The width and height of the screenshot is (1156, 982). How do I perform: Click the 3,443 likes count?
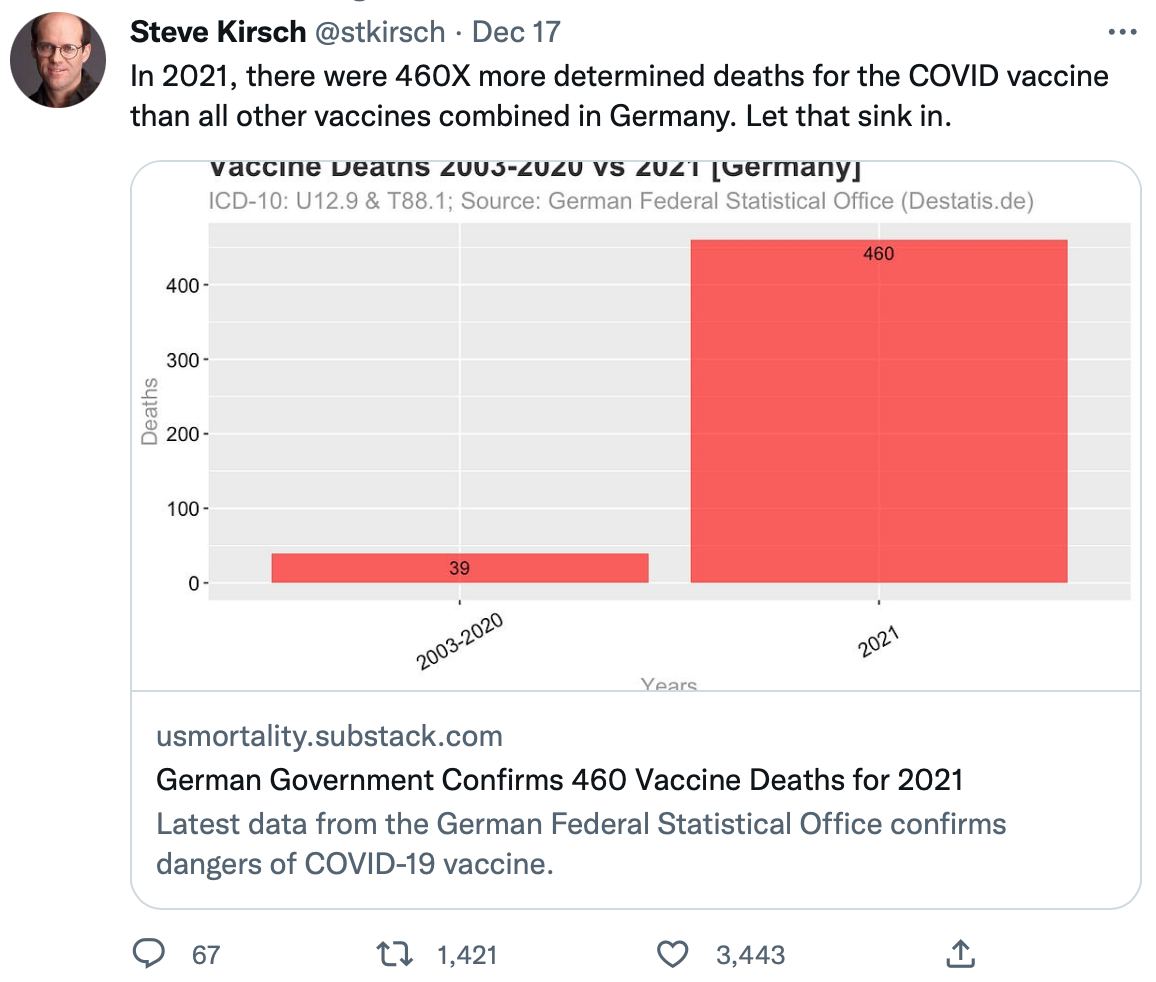pyautogui.click(x=750, y=955)
